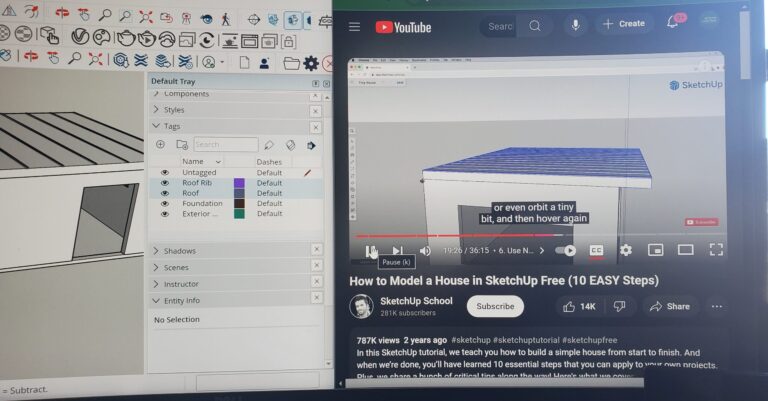Click the Add Tag plus icon
This screenshot has width=768, height=401.
tap(160, 145)
